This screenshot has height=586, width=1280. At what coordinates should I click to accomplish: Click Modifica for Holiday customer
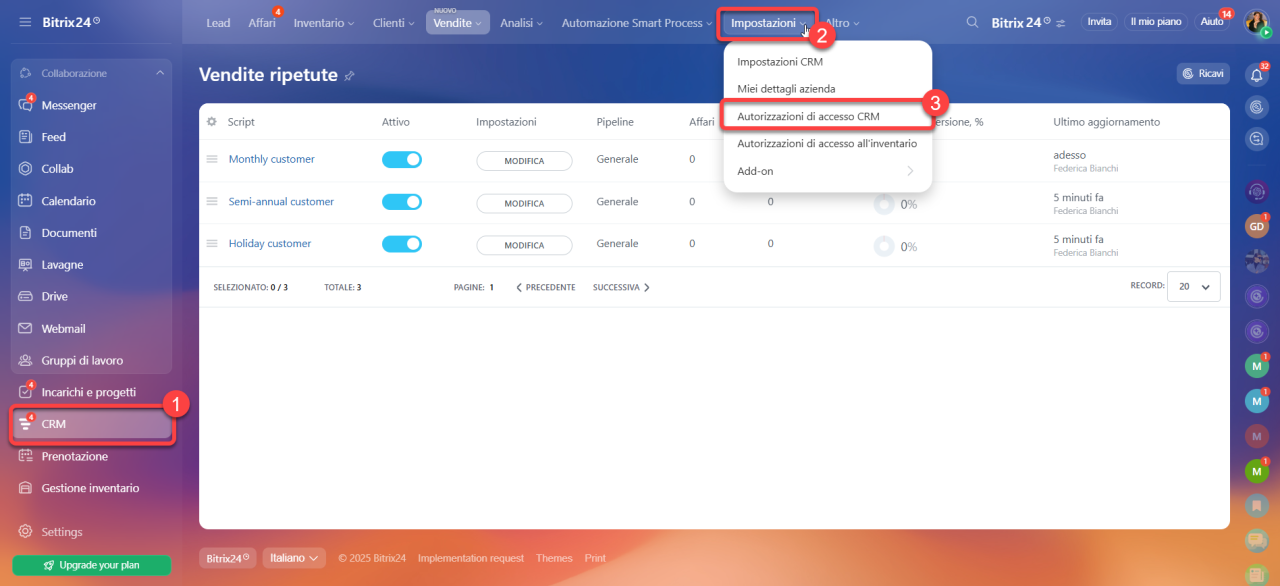pos(524,245)
